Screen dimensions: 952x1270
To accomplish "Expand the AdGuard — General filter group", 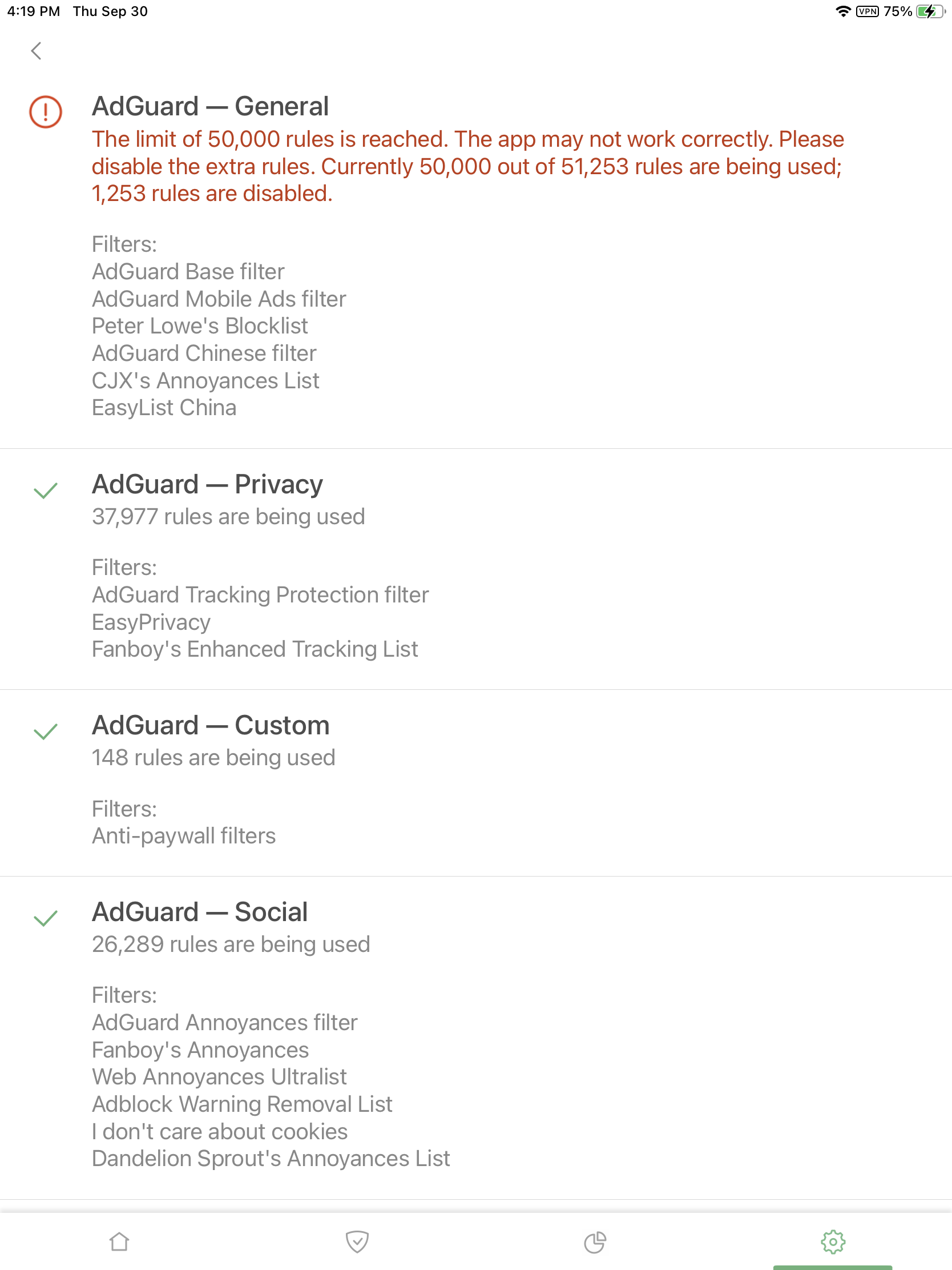I will click(x=211, y=106).
